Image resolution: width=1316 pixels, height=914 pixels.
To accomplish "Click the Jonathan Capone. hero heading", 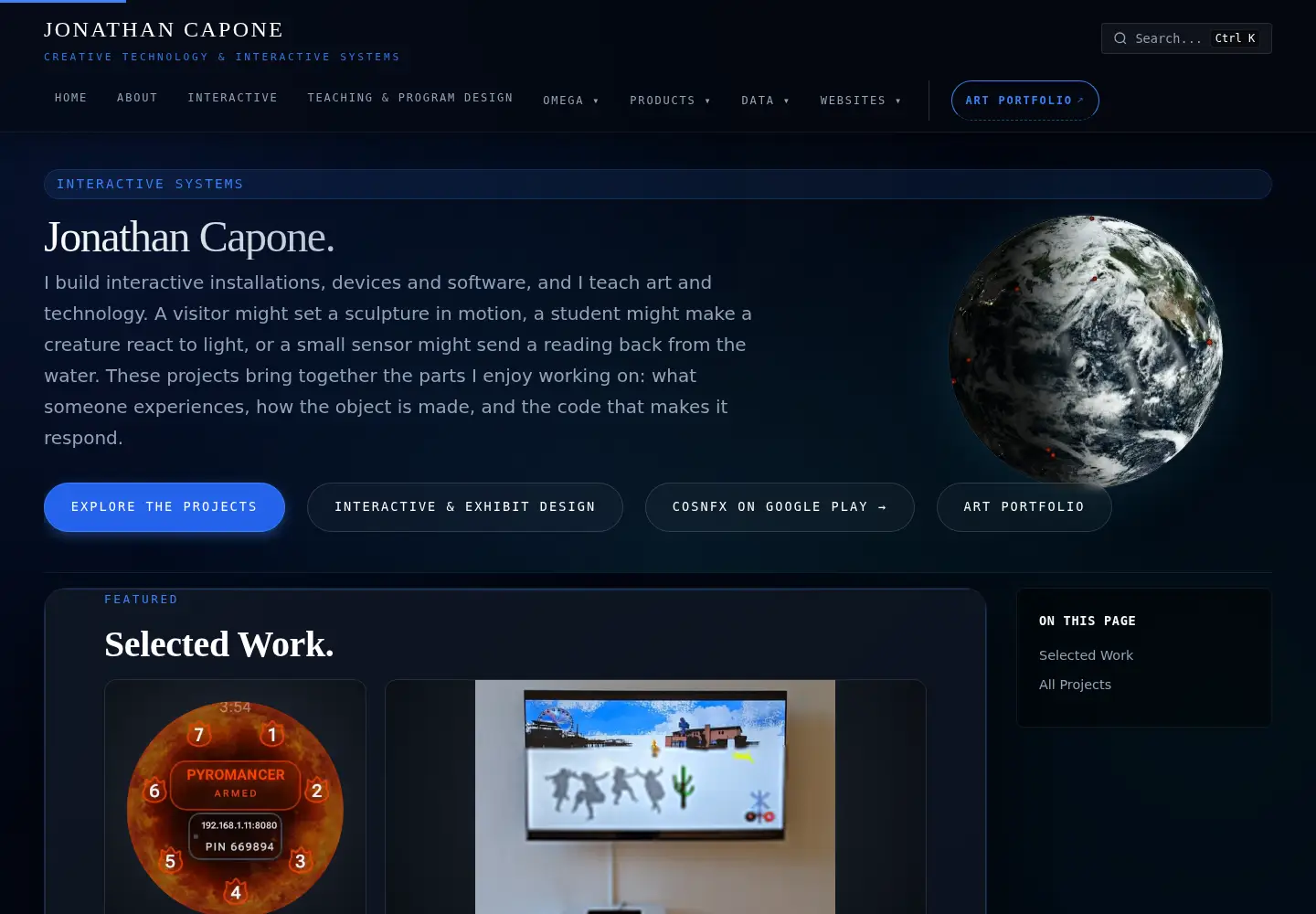I will 189,238.
